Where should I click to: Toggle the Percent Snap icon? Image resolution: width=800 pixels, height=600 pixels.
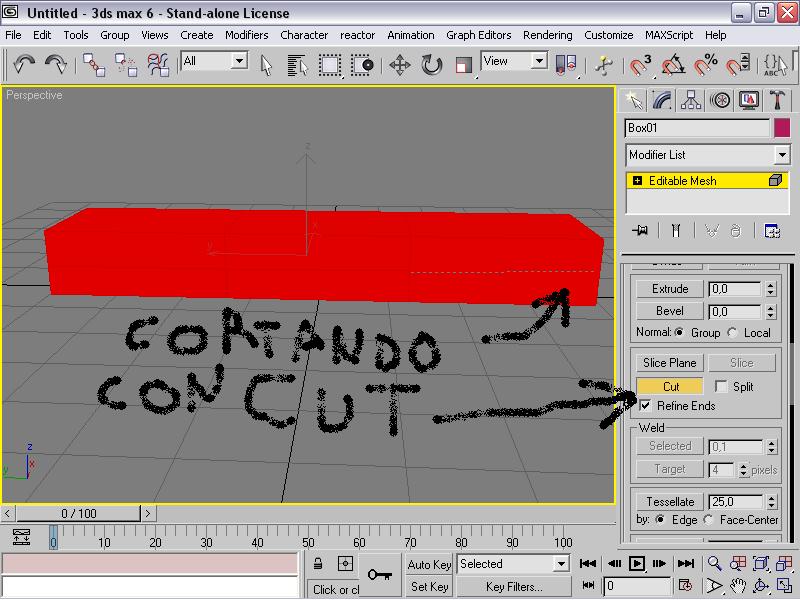(x=706, y=65)
